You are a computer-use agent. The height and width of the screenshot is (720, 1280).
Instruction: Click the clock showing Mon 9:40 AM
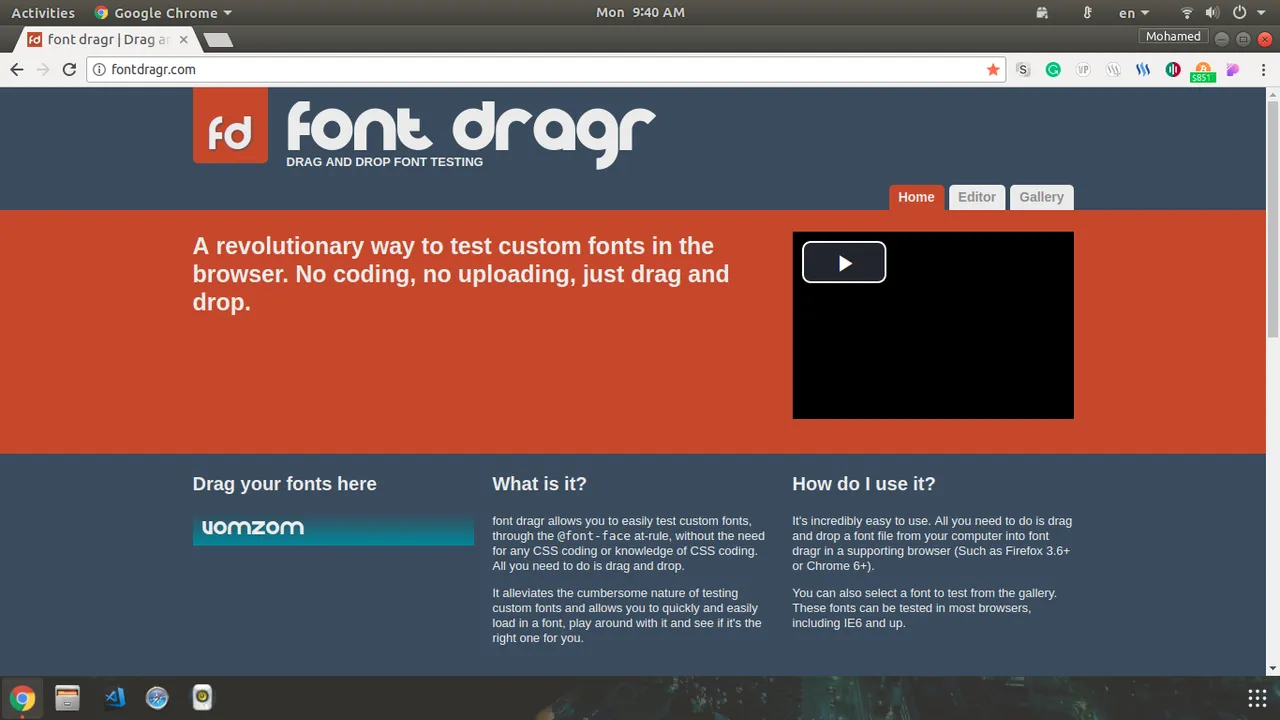tap(640, 12)
